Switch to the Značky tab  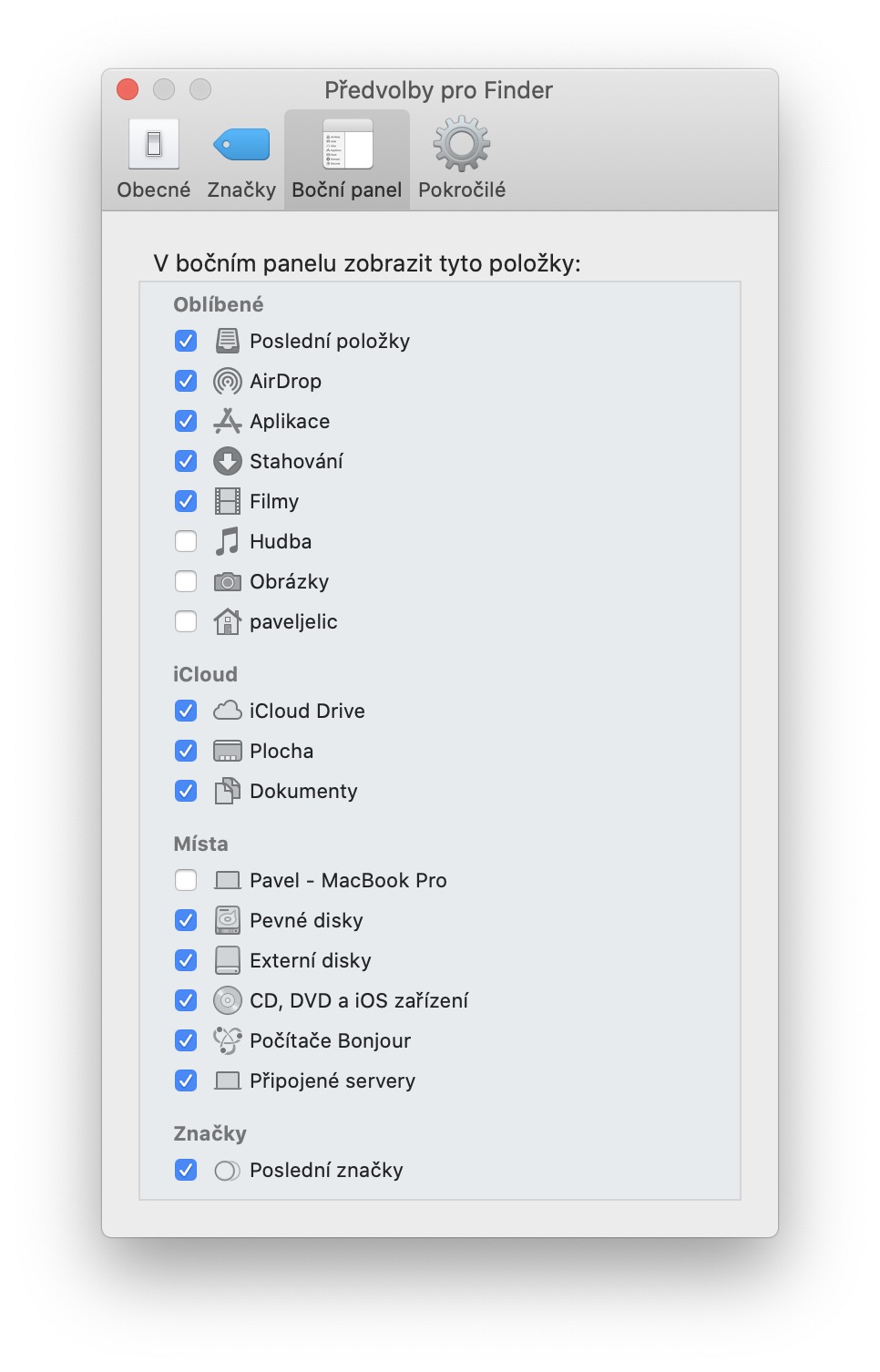coord(241,159)
